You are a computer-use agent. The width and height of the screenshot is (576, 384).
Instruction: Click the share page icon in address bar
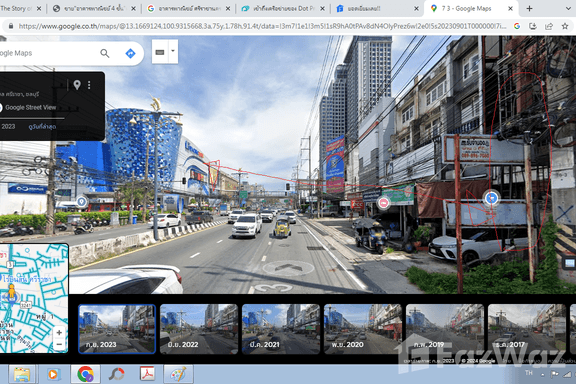click(x=549, y=26)
